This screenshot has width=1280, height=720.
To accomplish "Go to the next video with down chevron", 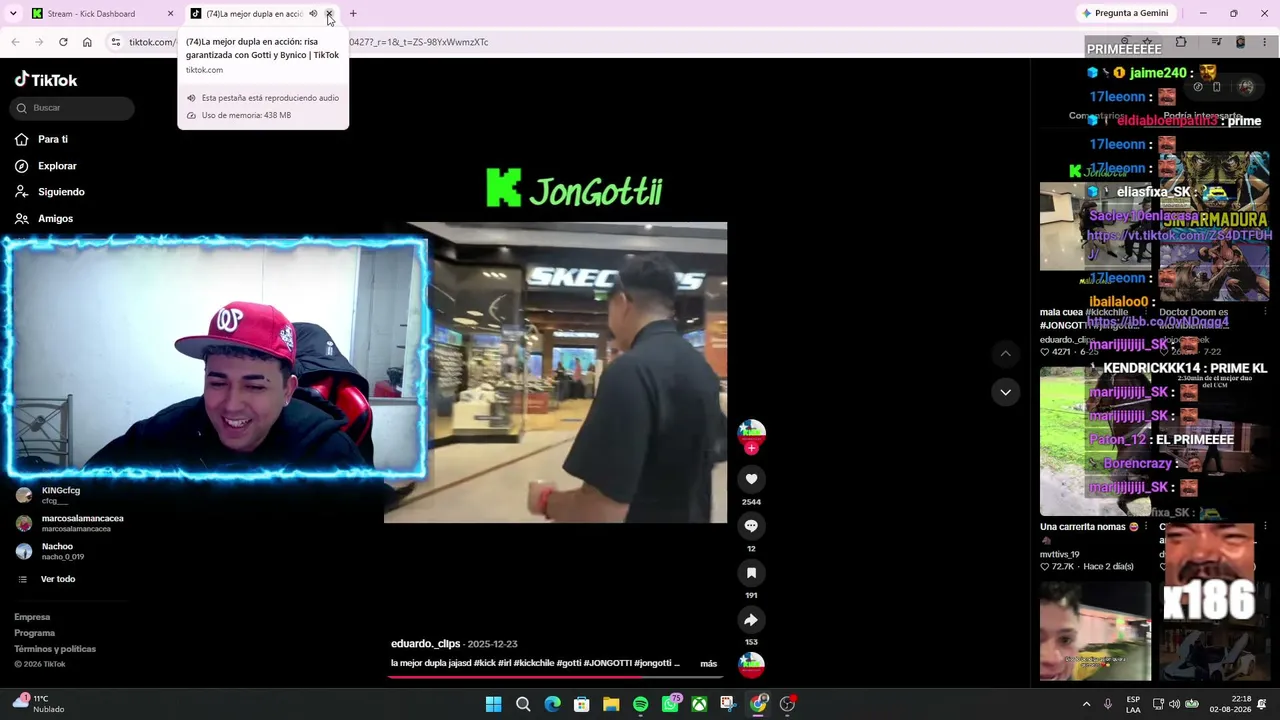I will coord(1005,392).
